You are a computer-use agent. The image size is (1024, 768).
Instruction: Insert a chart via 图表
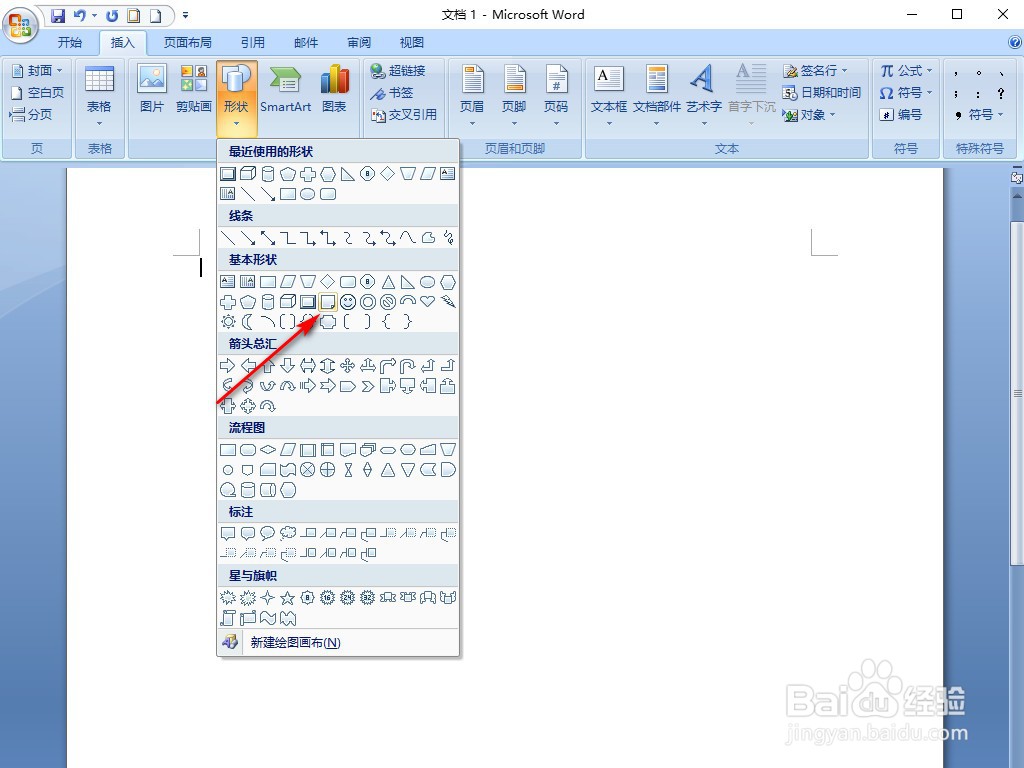click(x=334, y=89)
